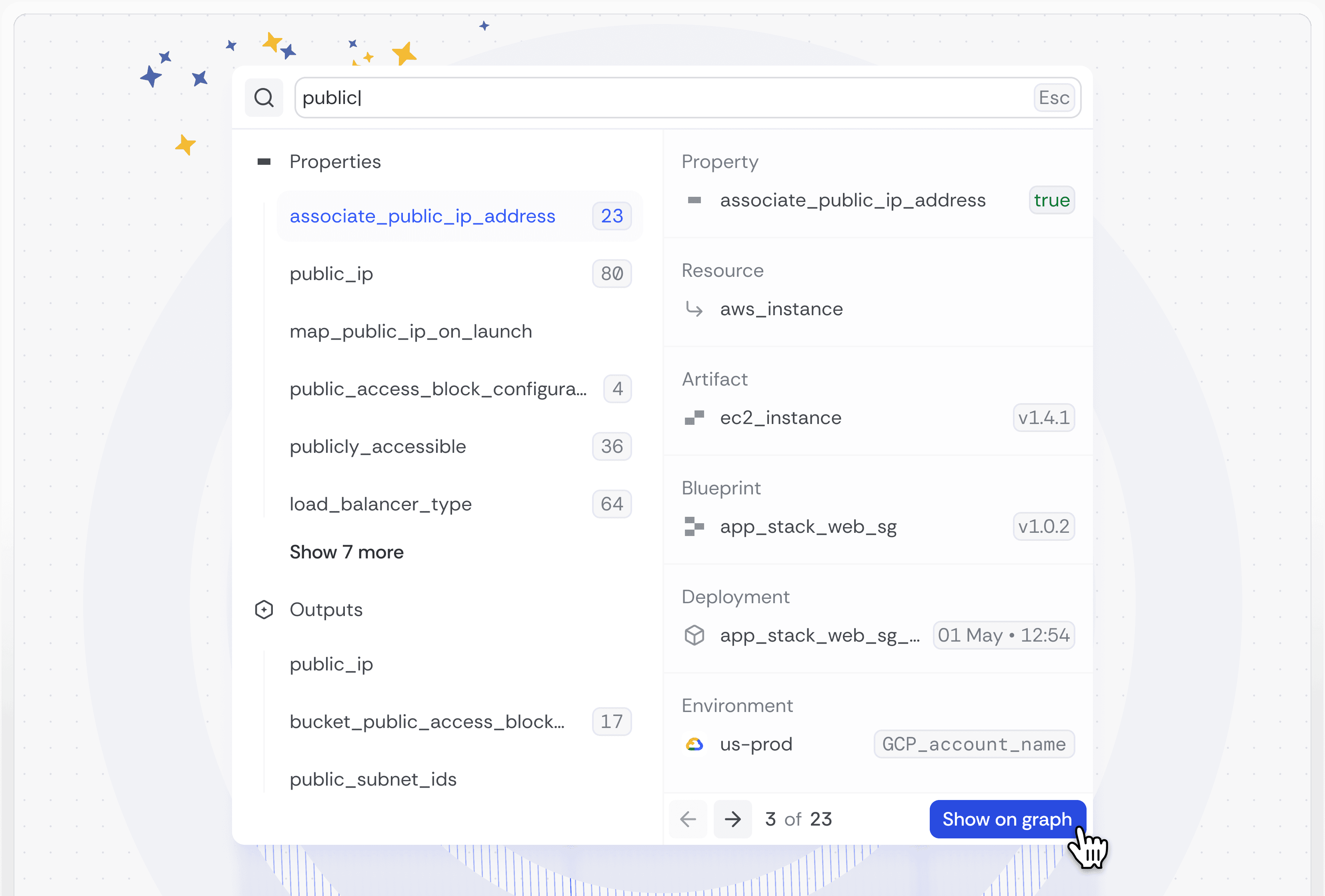Select the public_ip property
Image resolution: width=1325 pixels, height=896 pixels.
coord(331,274)
